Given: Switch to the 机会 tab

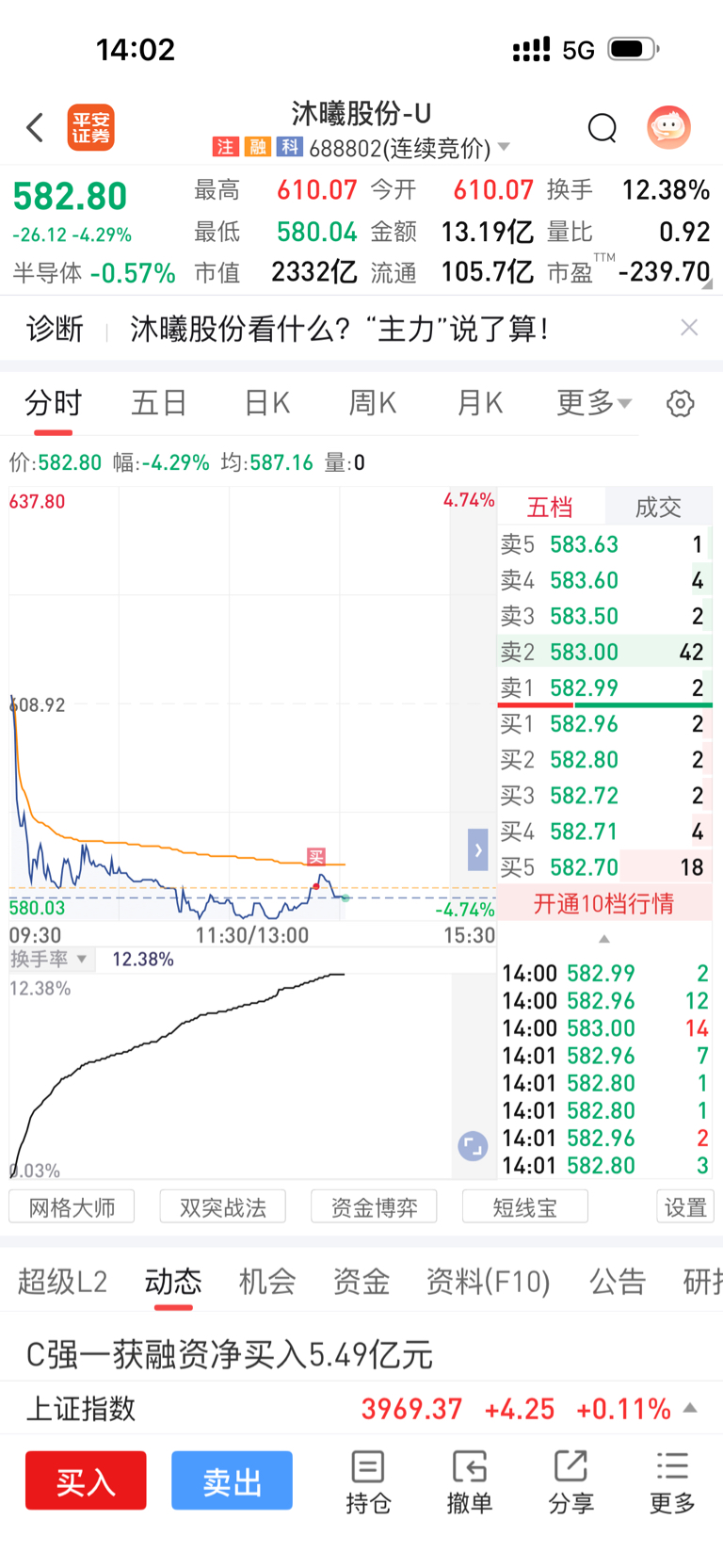Looking at the screenshot, I should pos(267,1282).
